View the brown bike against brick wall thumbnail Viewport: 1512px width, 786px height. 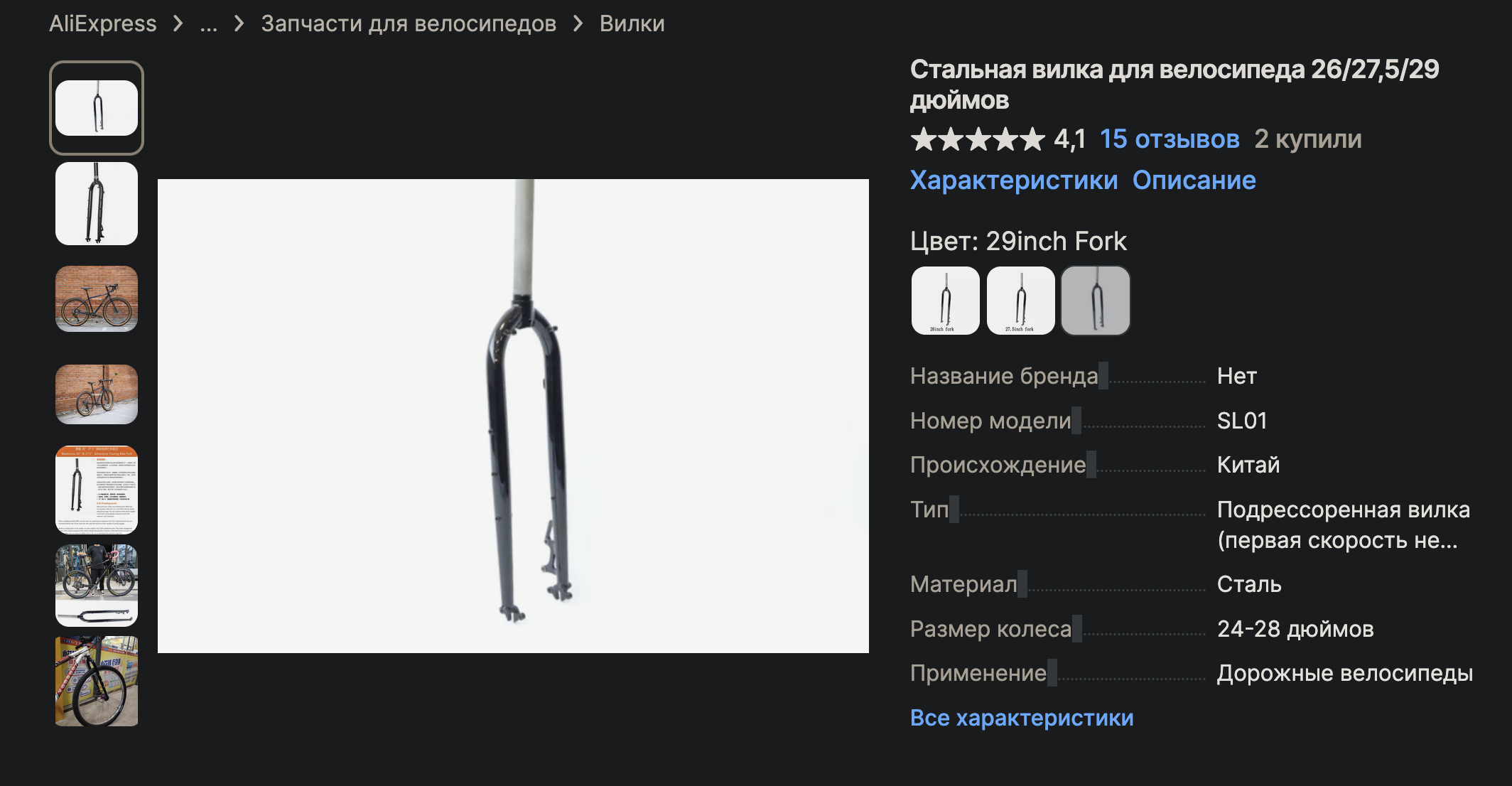point(97,298)
